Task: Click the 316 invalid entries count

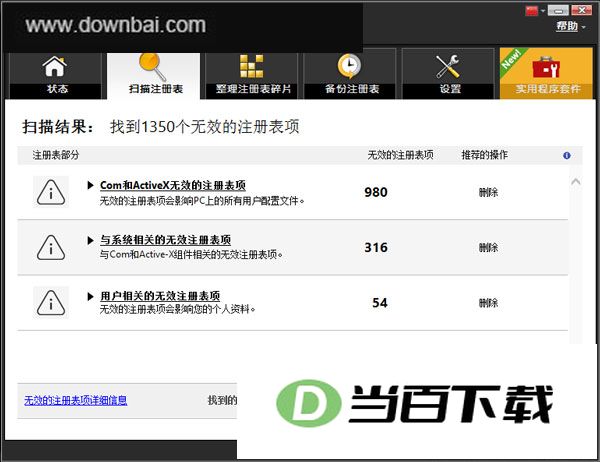Action: (376, 247)
